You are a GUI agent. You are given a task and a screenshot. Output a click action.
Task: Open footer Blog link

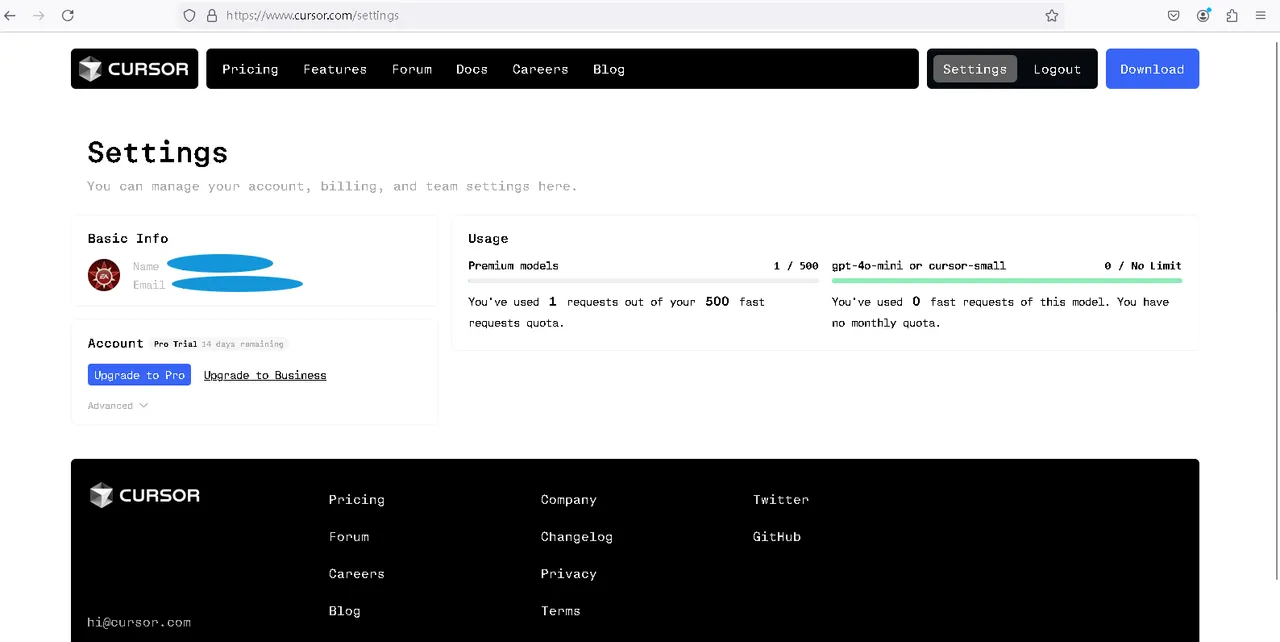345,611
